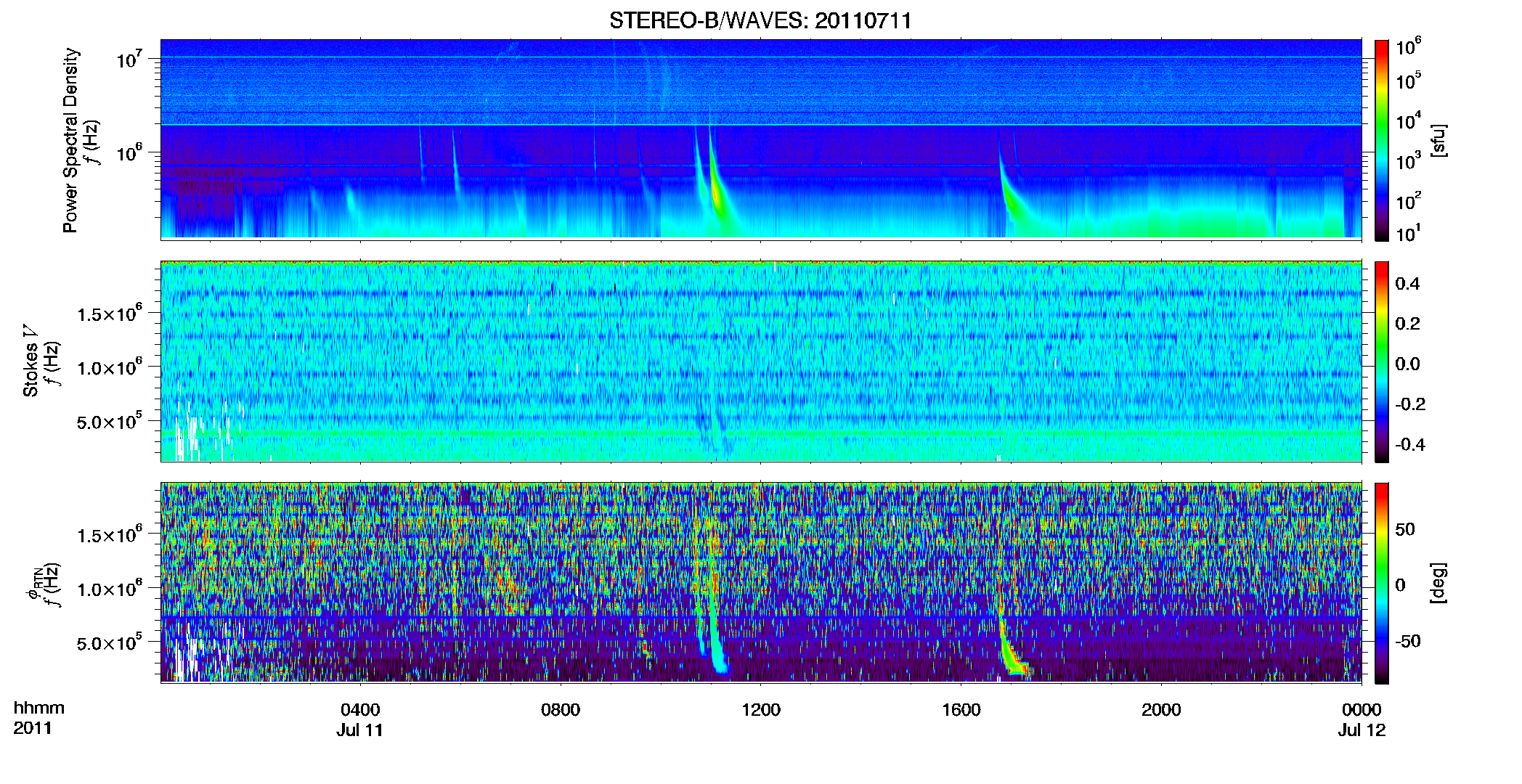
Task: Click the 1.5×10^6 tick of Stokes V panel
Action: (110, 314)
